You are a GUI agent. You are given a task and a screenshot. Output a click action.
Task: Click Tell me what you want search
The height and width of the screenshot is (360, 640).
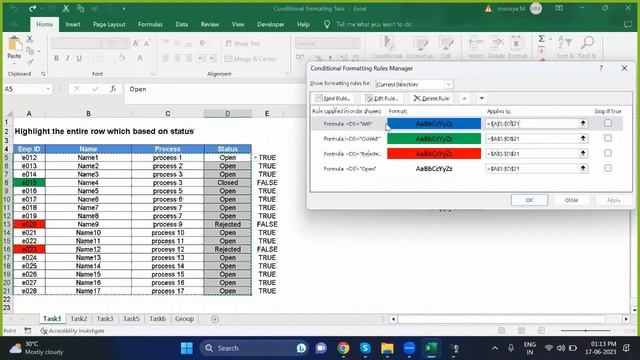click(x=373, y=24)
